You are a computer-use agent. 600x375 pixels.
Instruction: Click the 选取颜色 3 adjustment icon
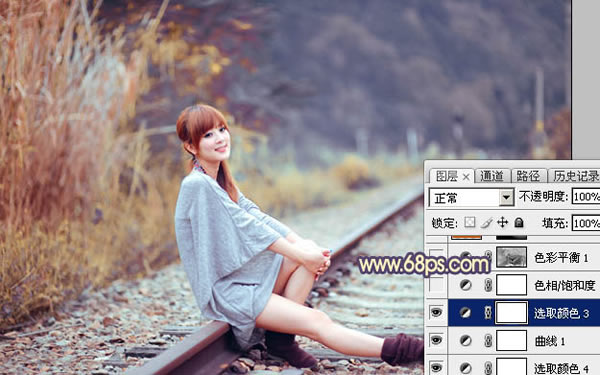pos(465,313)
